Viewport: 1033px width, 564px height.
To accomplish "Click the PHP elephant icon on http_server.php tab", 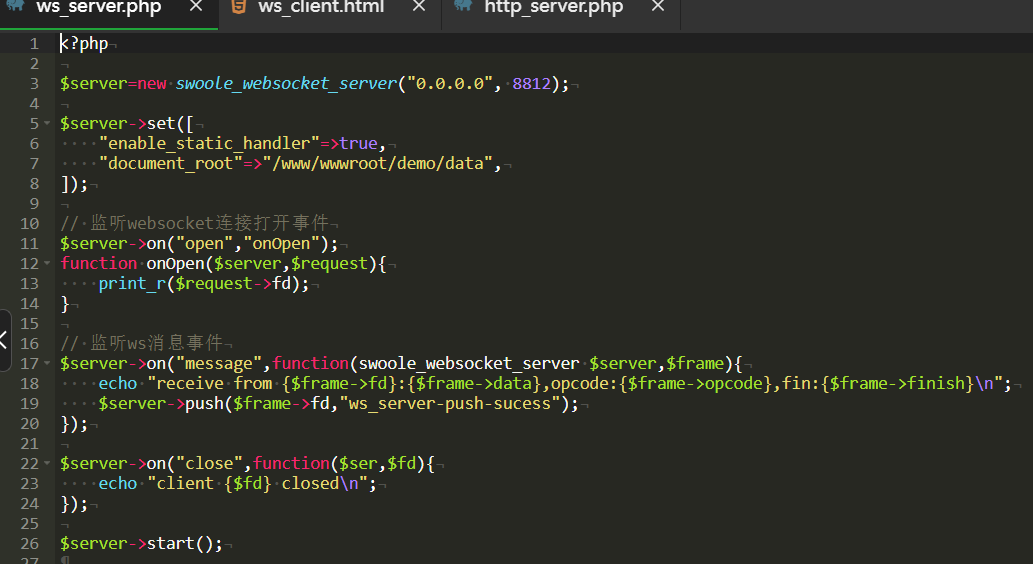I will [x=463, y=6].
